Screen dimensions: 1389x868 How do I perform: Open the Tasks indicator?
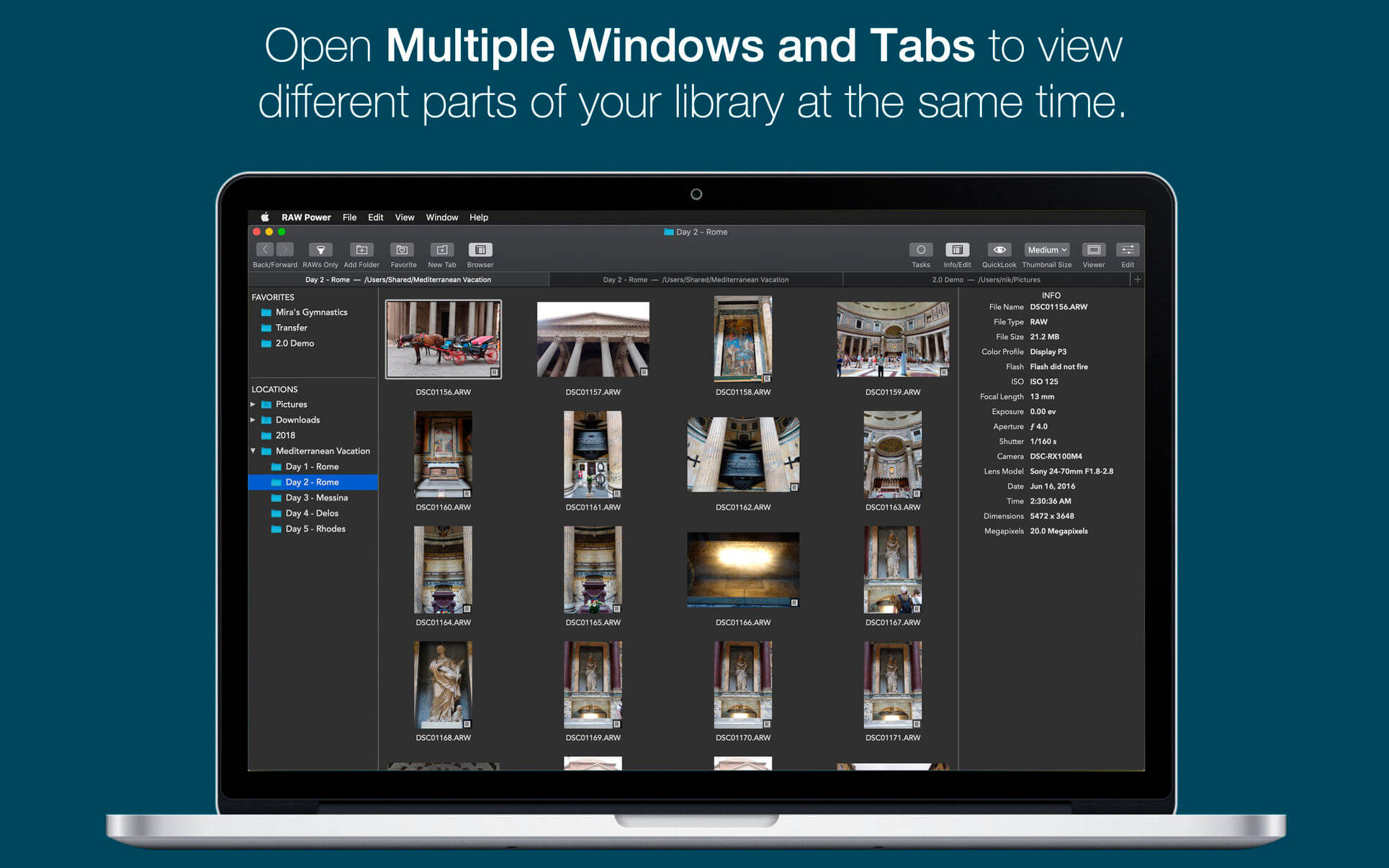[920, 250]
